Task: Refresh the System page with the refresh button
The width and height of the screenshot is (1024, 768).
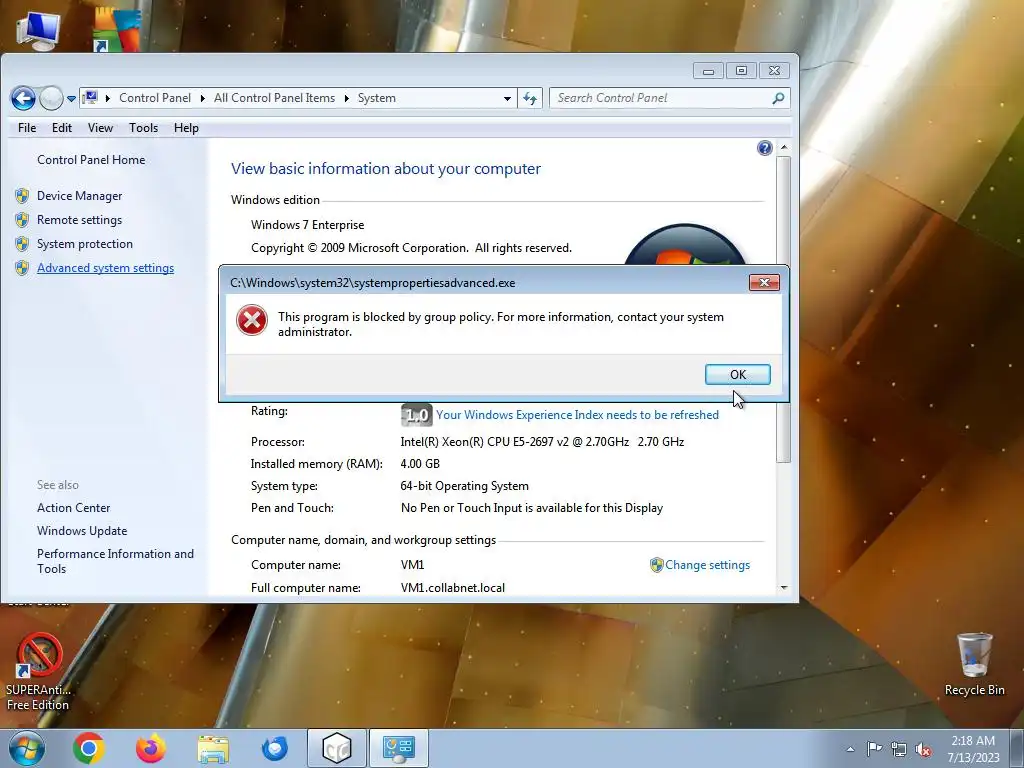Action: pyautogui.click(x=530, y=99)
